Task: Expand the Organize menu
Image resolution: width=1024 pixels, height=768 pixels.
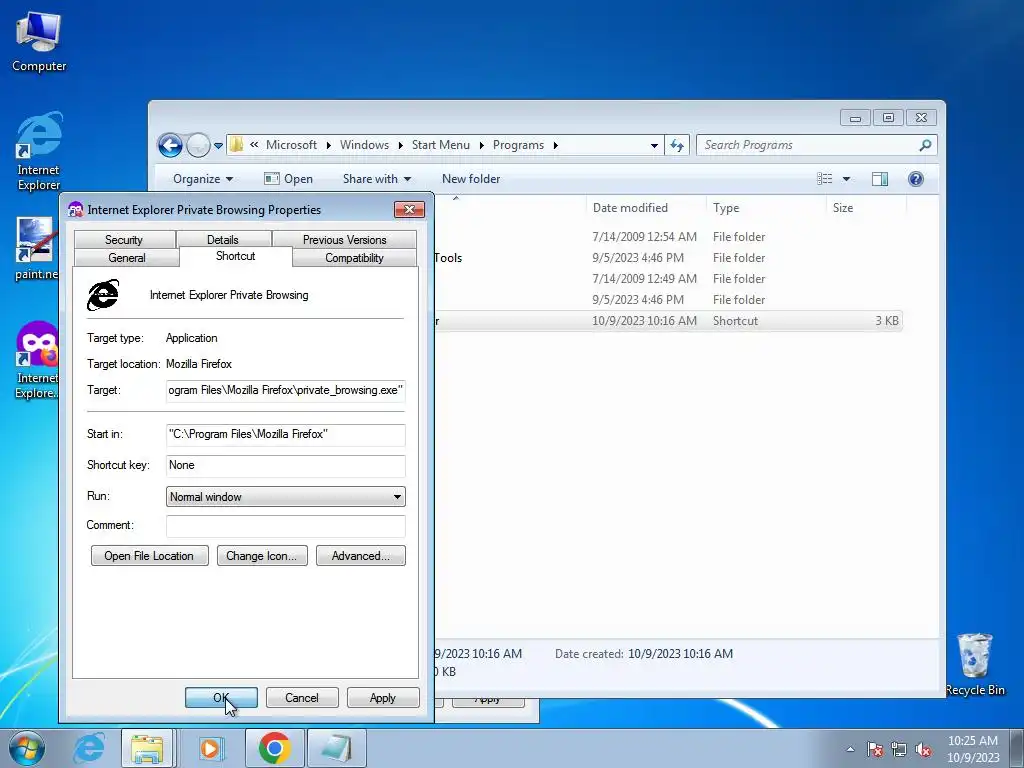Action: pos(202,179)
